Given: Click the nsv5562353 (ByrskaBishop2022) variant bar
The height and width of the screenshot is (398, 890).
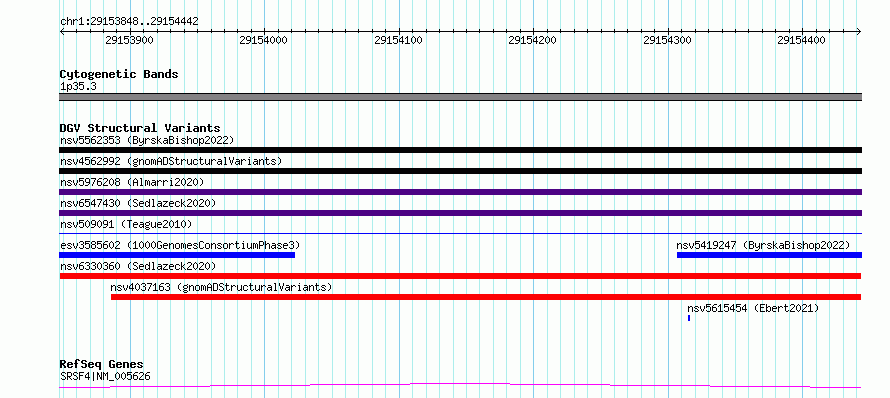Looking at the screenshot, I should click(x=460, y=150).
